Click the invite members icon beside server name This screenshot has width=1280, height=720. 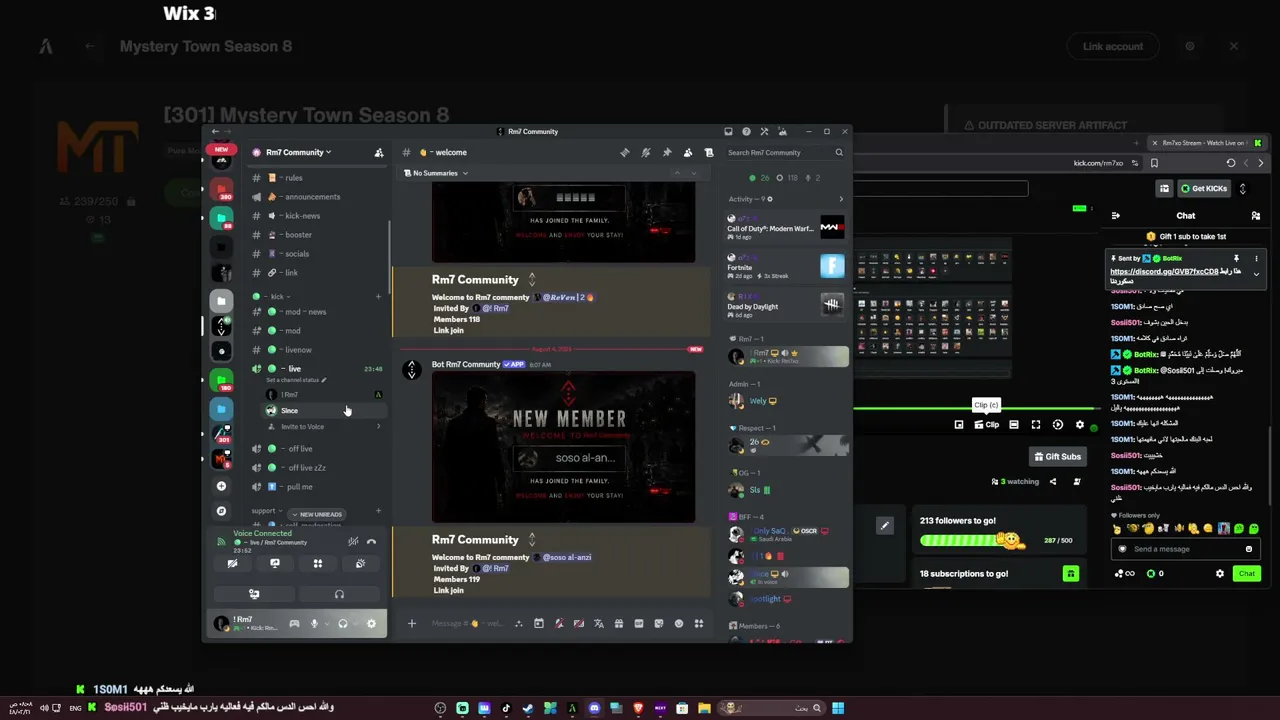pyautogui.click(x=379, y=152)
